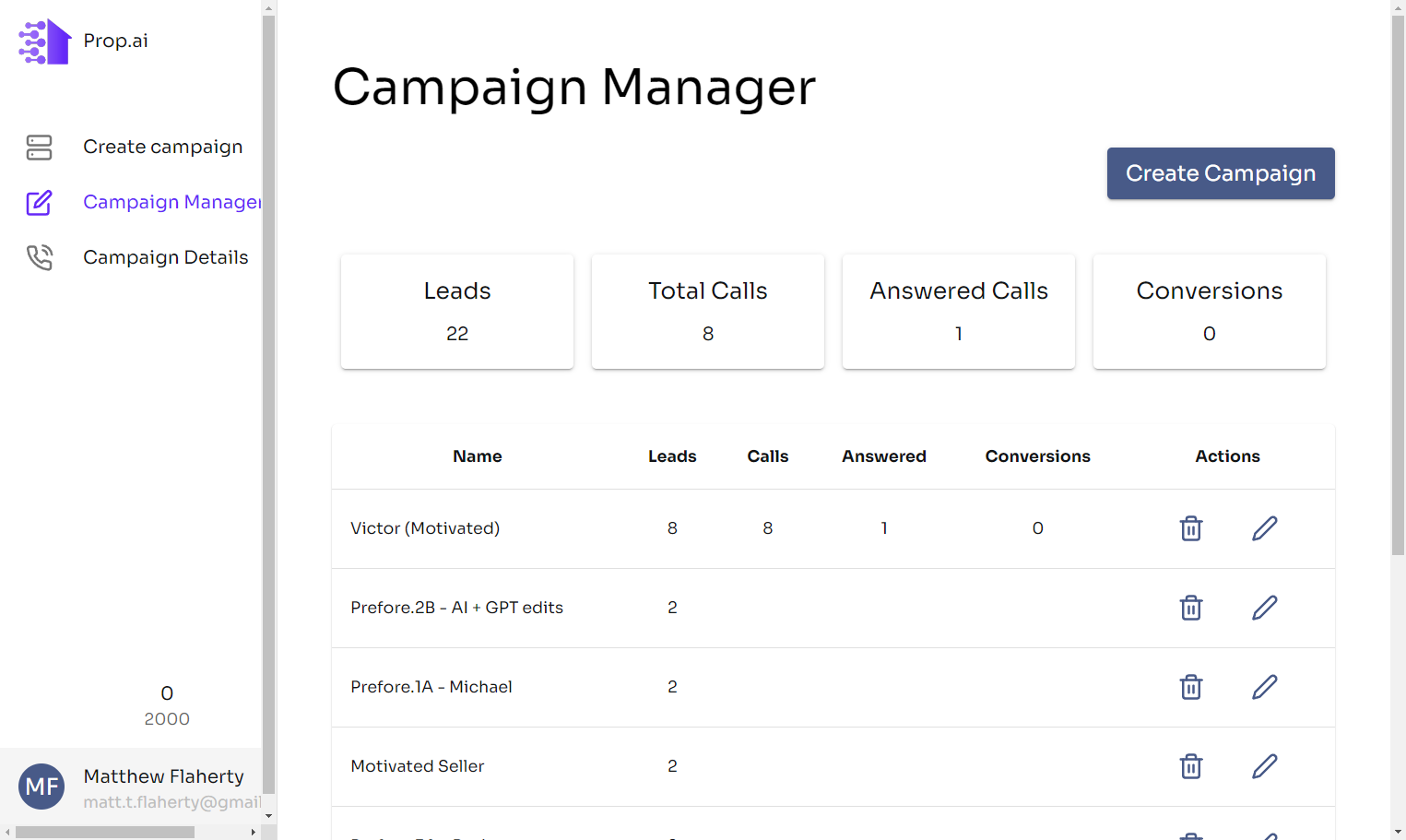The width and height of the screenshot is (1406, 840).
Task: Open Create campaign from sidebar
Action: click(163, 147)
